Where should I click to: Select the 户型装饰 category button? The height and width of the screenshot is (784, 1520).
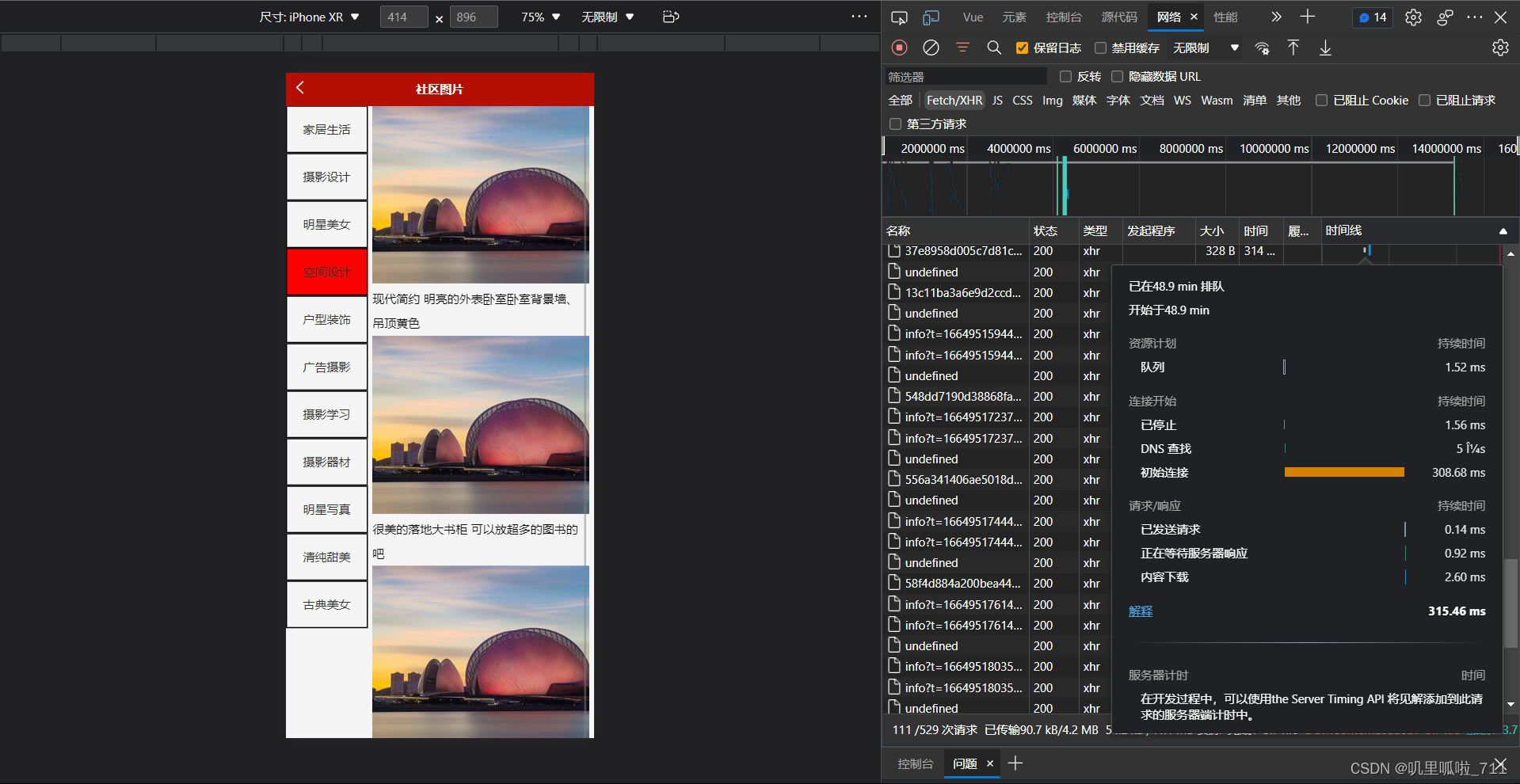pyautogui.click(x=326, y=319)
